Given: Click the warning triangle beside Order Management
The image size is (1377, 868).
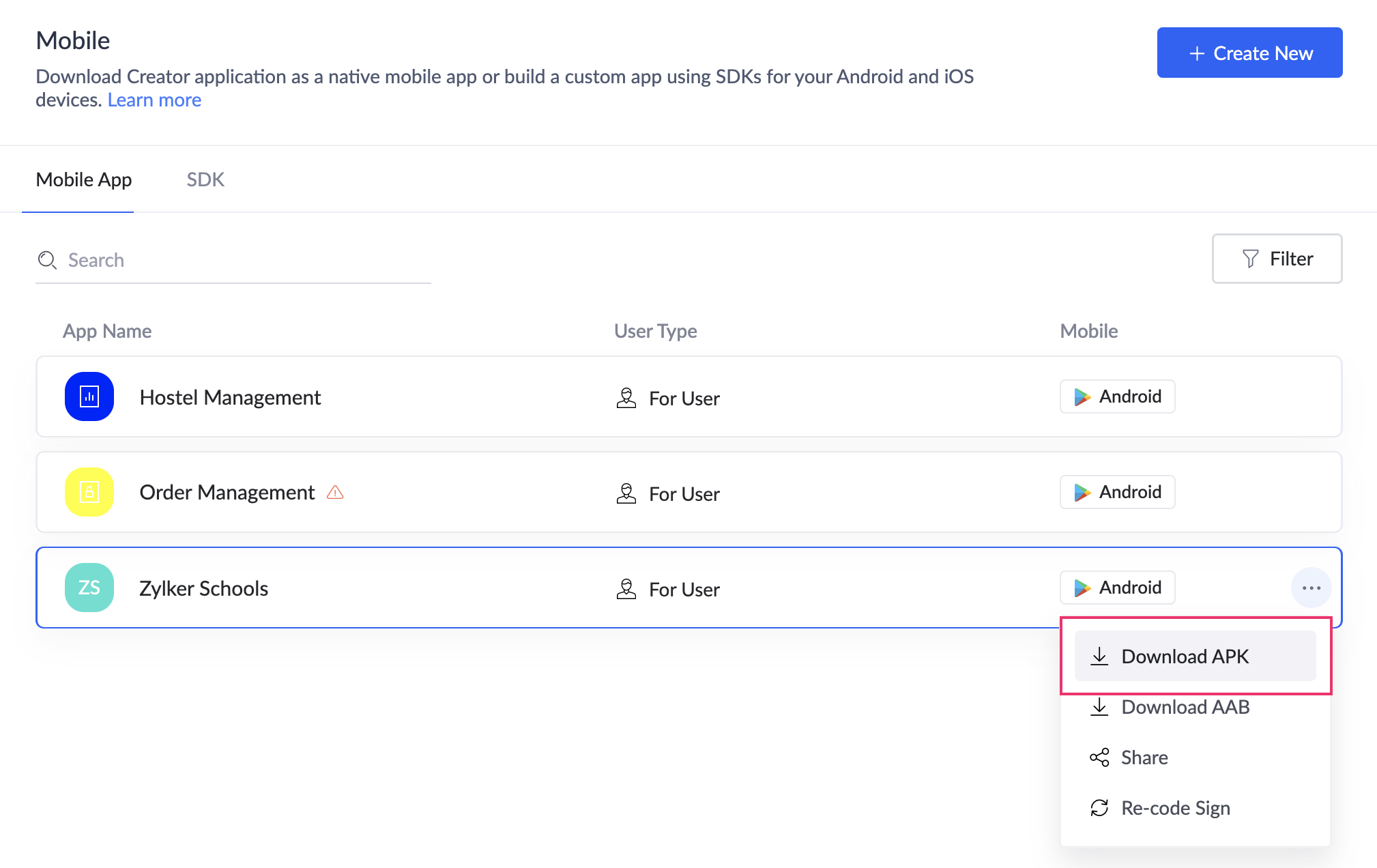Looking at the screenshot, I should pos(335,492).
